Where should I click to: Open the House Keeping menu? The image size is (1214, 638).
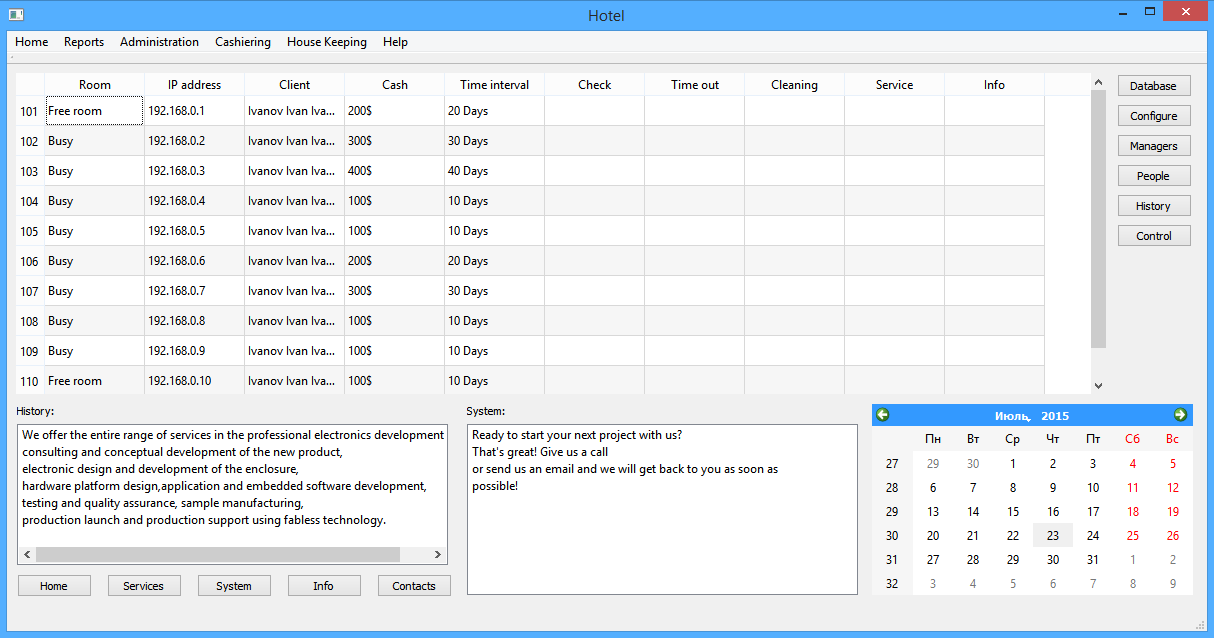point(326,42)
